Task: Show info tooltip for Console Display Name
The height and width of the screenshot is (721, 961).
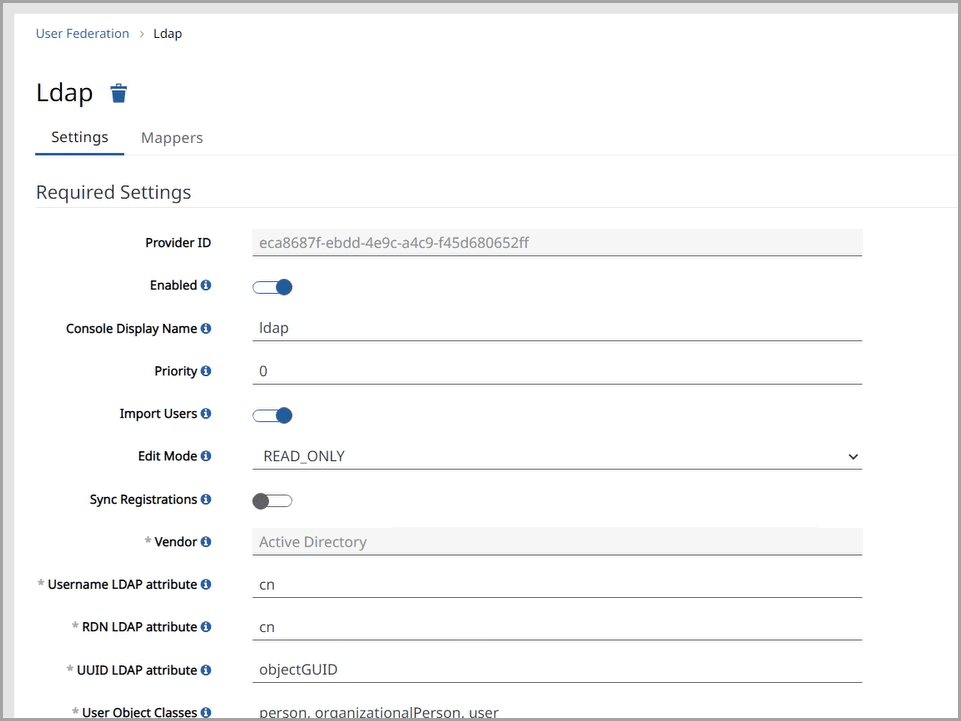Action: 206,329
